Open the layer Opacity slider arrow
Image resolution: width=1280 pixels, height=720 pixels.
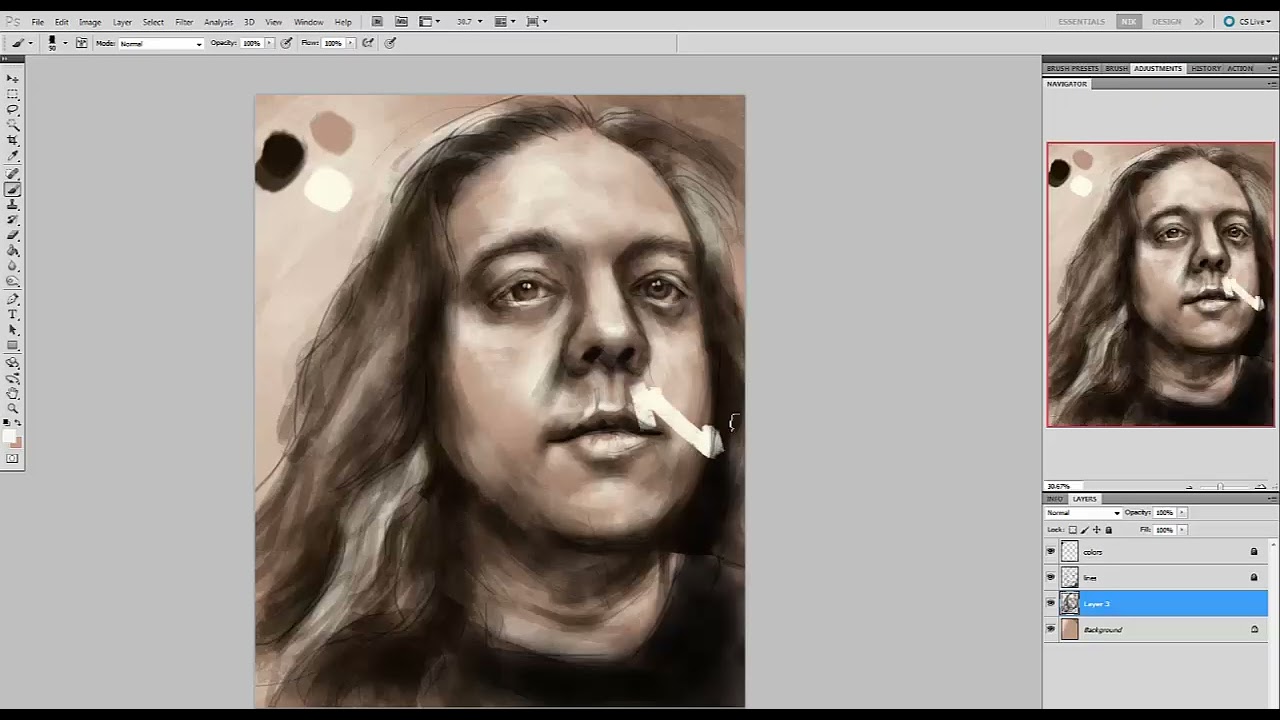pyautogui.click(x=1182, y=512)
